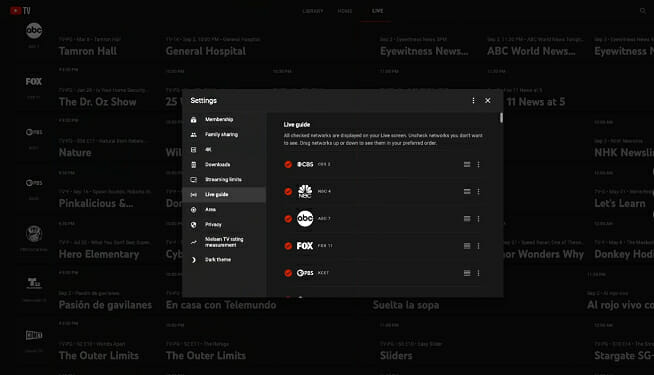Screen dimensions: 654x375
Task: Uncheck the FOX 11 network checkbox
Action: click(x=288, y=246)
